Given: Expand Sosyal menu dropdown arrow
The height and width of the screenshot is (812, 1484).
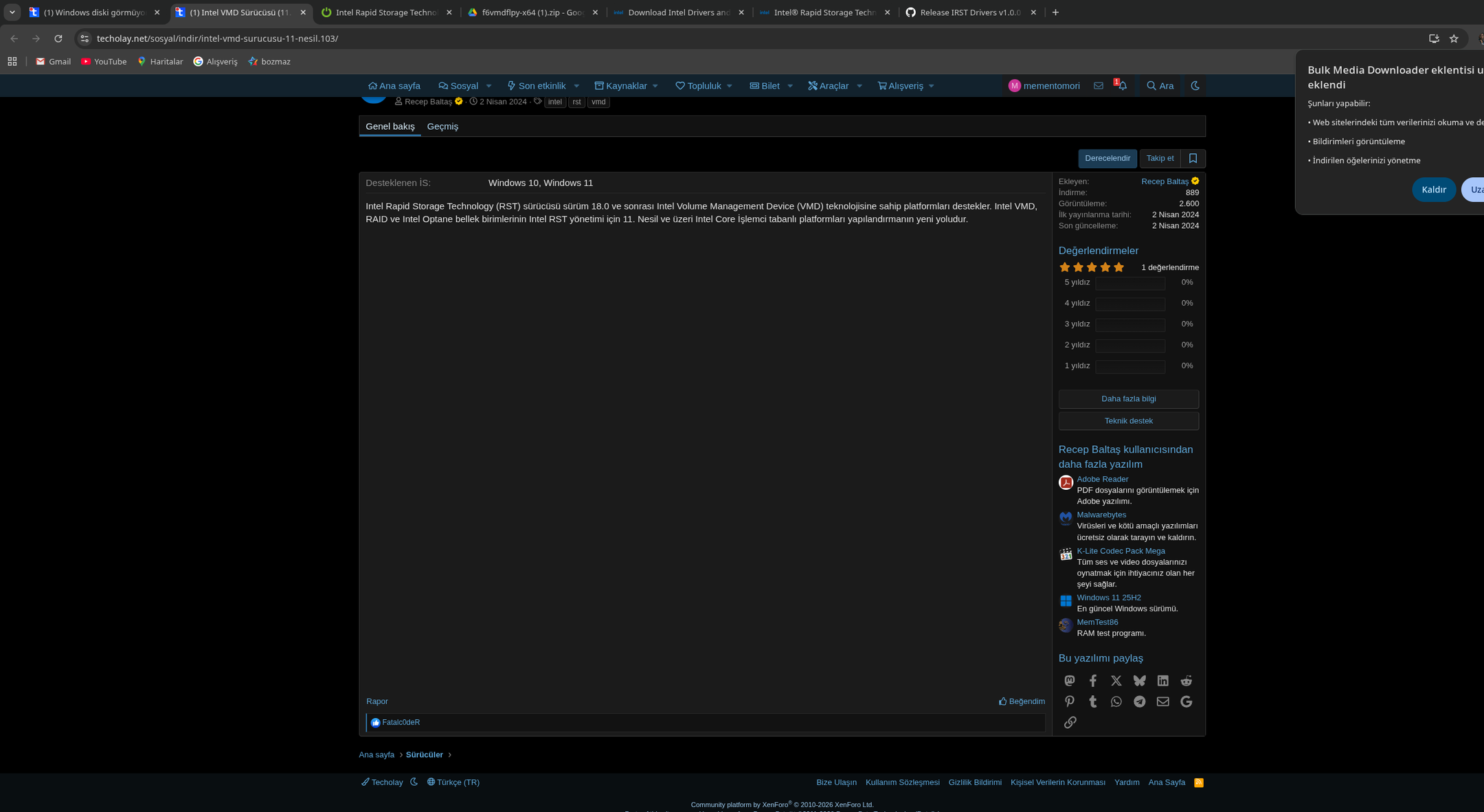Looking at the screenshot, I should coord(488,86).
